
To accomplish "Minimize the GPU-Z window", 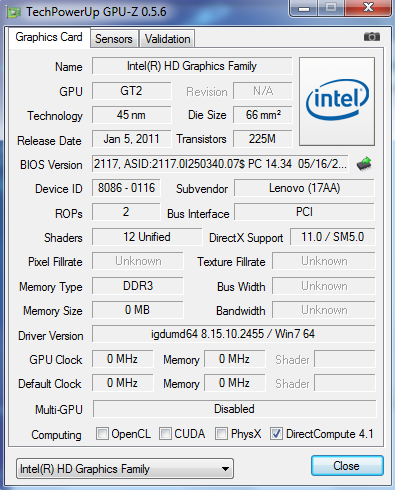I will click(x=304, y=7).
